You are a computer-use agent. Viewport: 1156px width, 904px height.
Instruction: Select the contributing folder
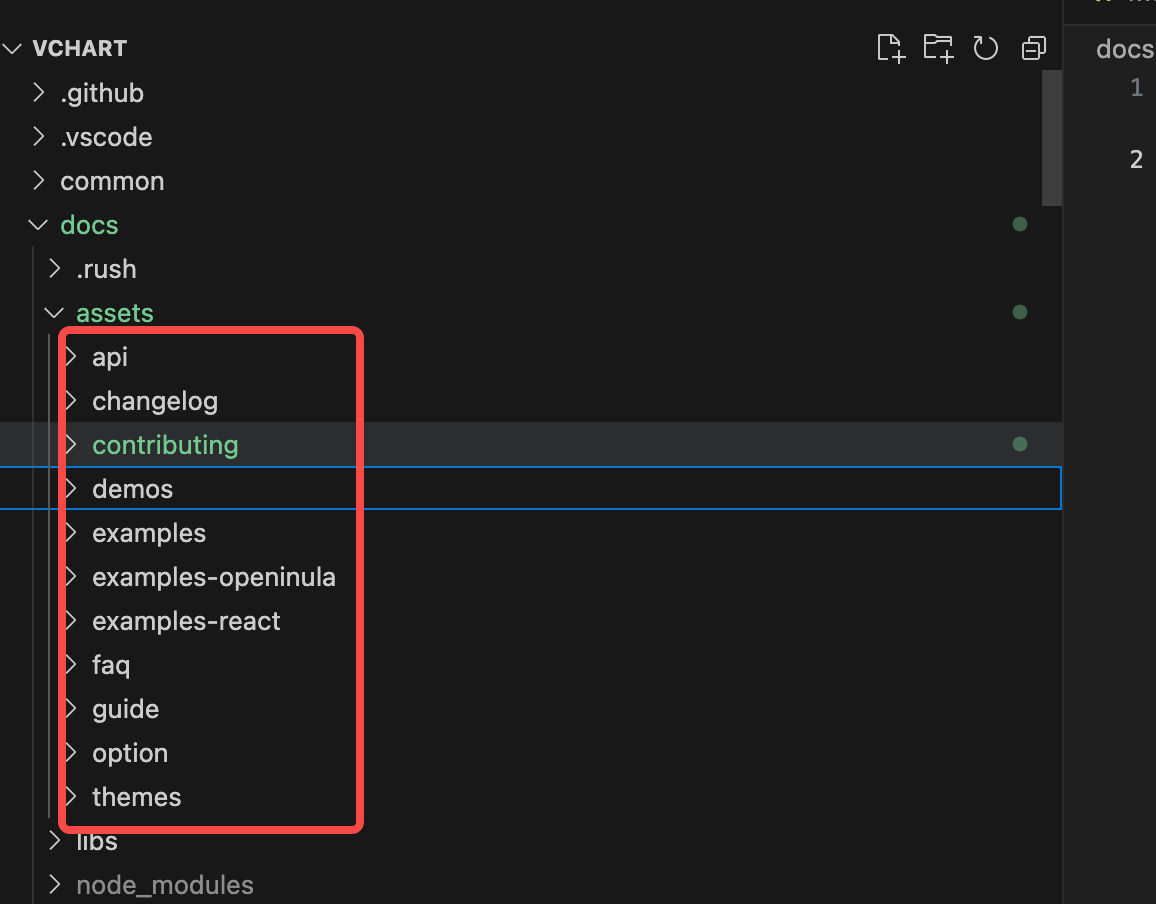tap(165, 445)
